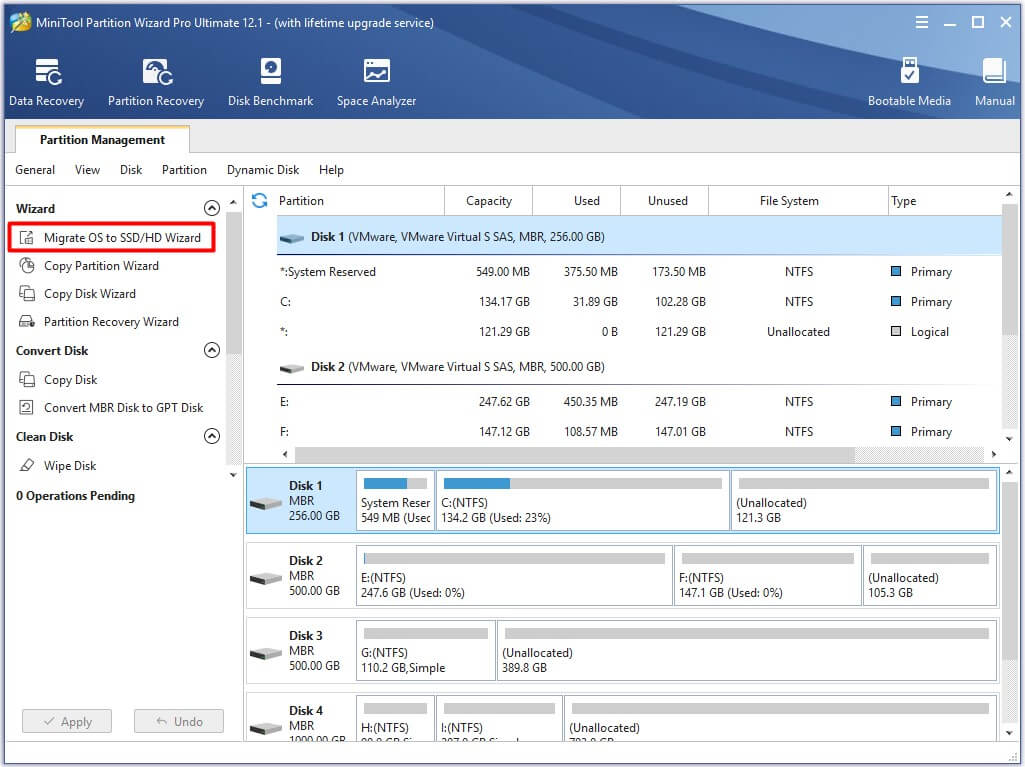
Task: Open Space Analyzer
Action: click(x=376, y=82)
